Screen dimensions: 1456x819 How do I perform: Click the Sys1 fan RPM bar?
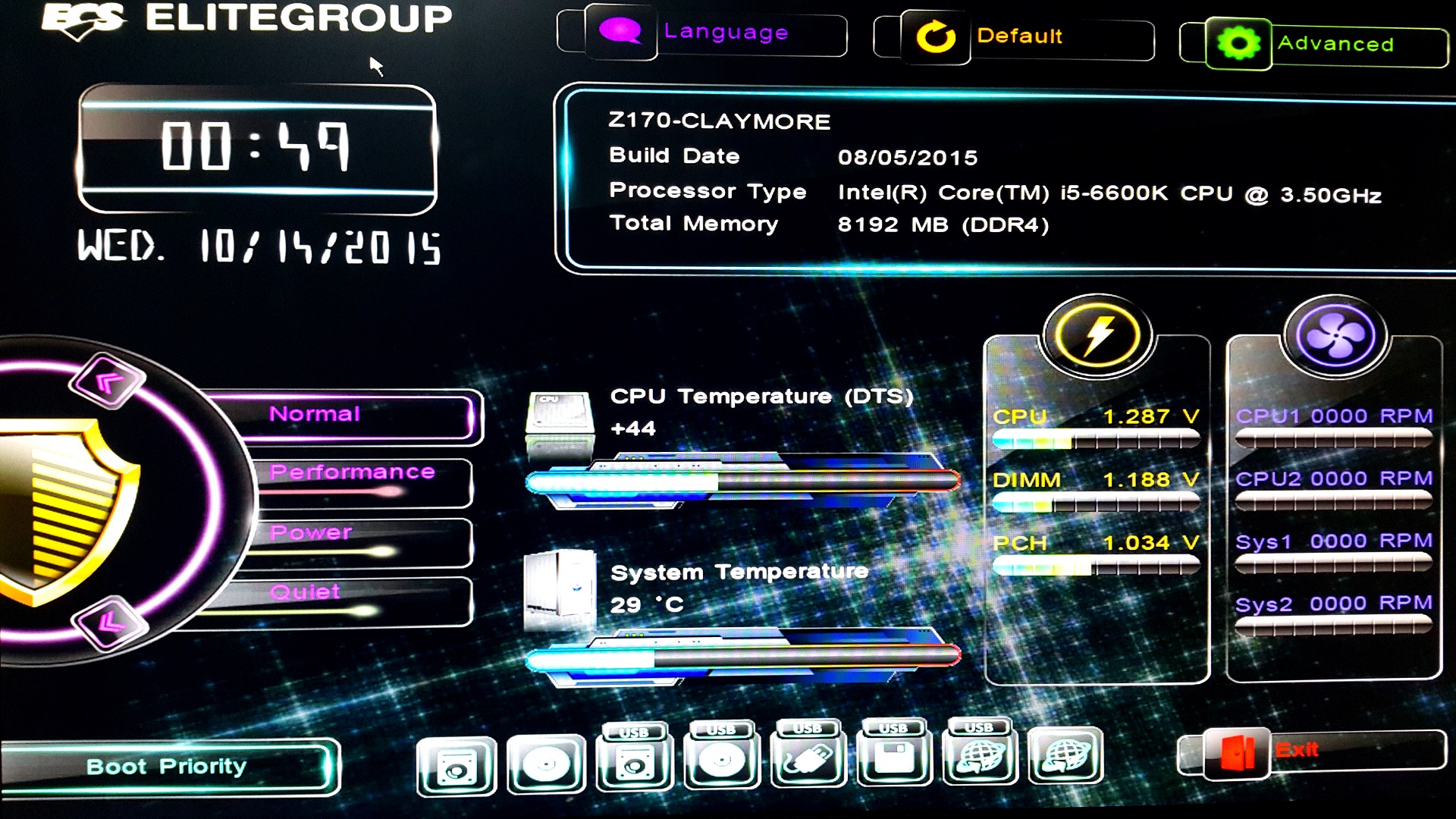tap(1333, 563)
